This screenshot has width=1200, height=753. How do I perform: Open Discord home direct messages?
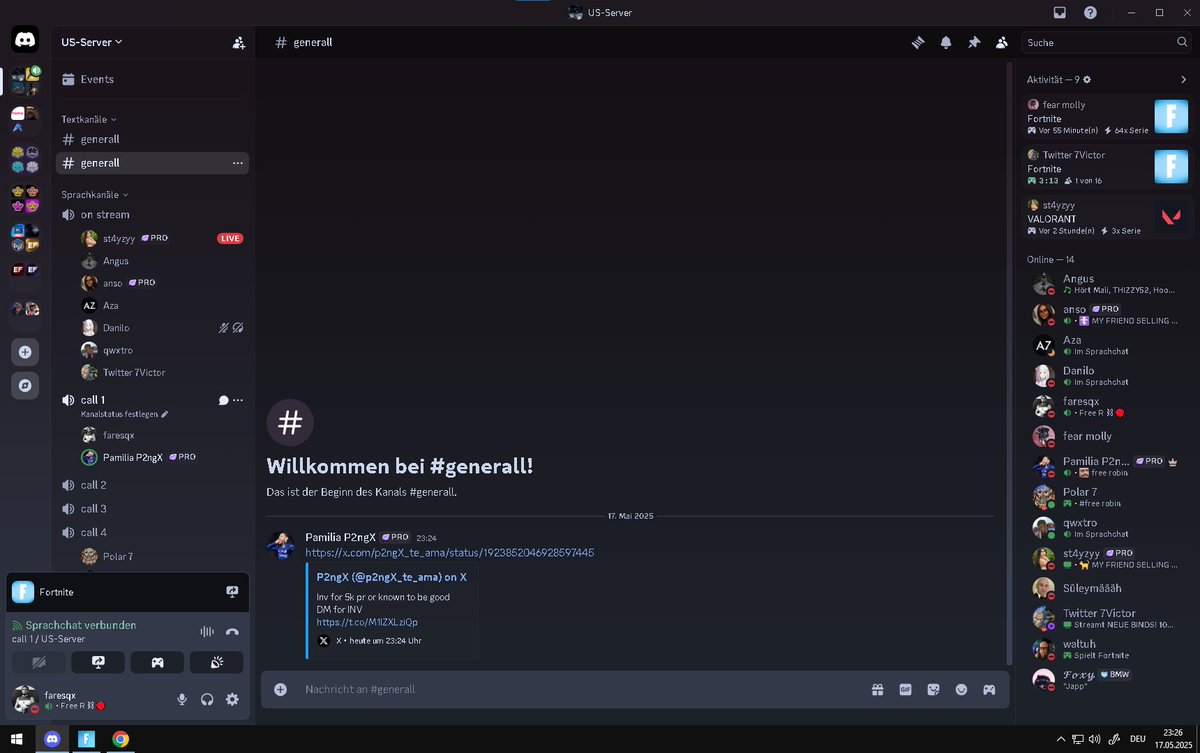(25, 41)
